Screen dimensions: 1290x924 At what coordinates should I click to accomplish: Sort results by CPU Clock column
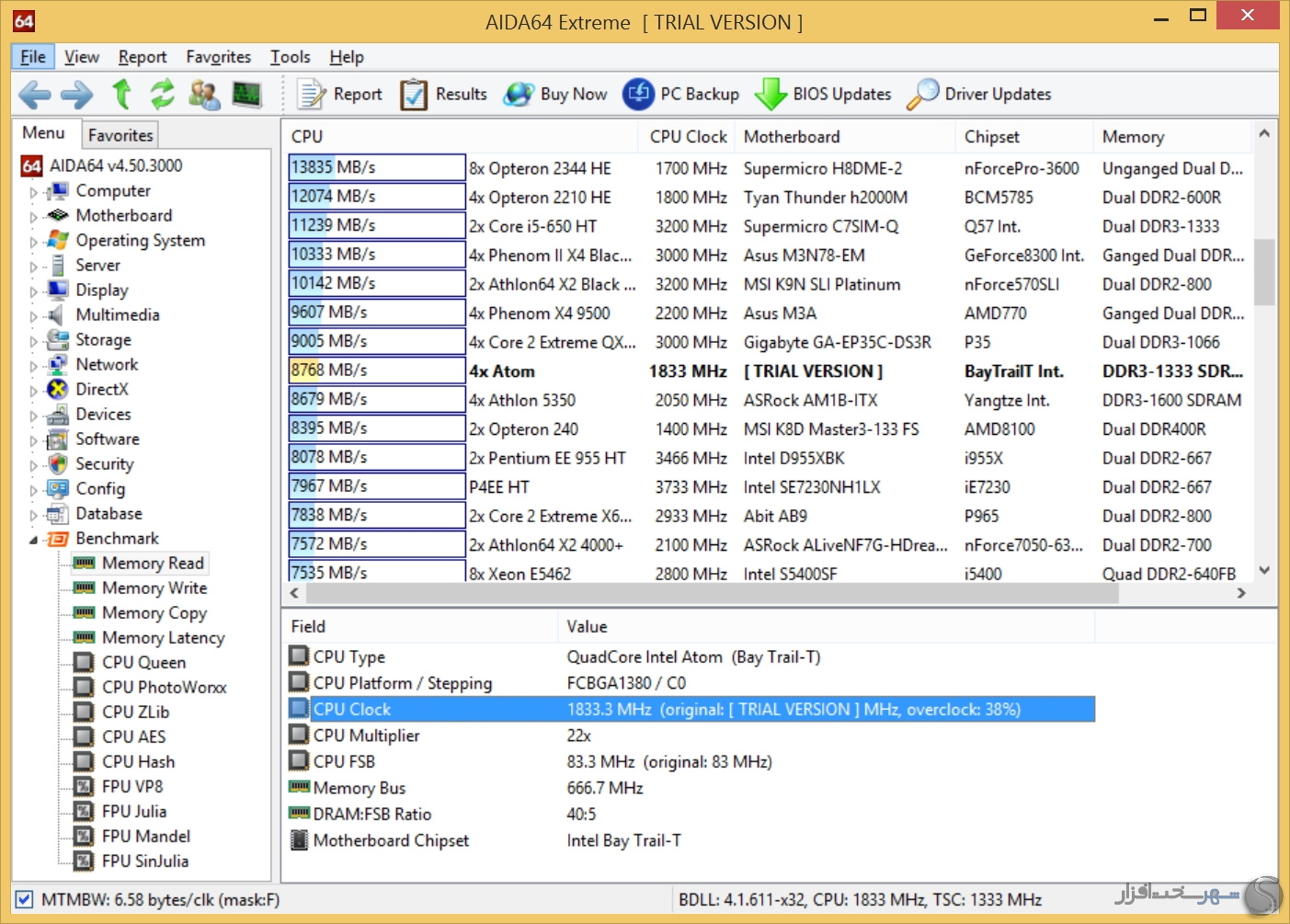pyautogui.click(x=688, y=136)
